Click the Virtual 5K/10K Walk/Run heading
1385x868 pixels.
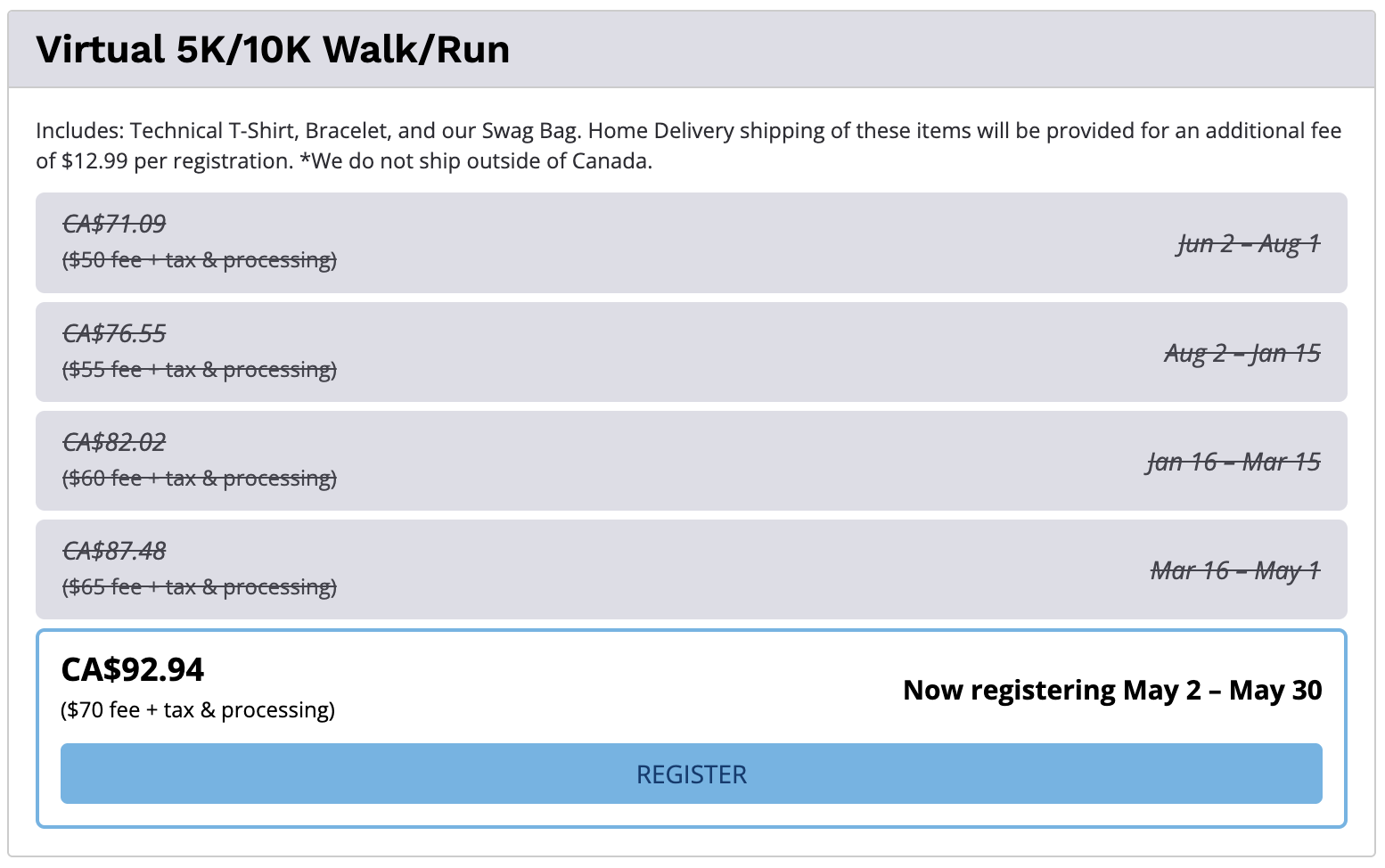pyautogui.click(x=273, y=49)
